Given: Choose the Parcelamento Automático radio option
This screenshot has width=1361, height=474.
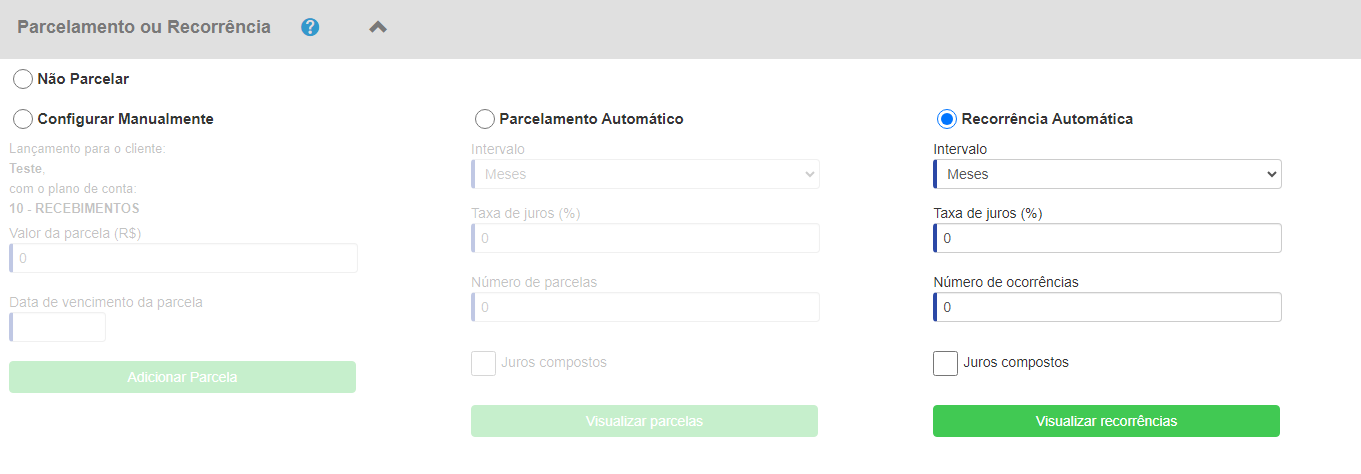Looking at the screenshot, I should point(485,118).
